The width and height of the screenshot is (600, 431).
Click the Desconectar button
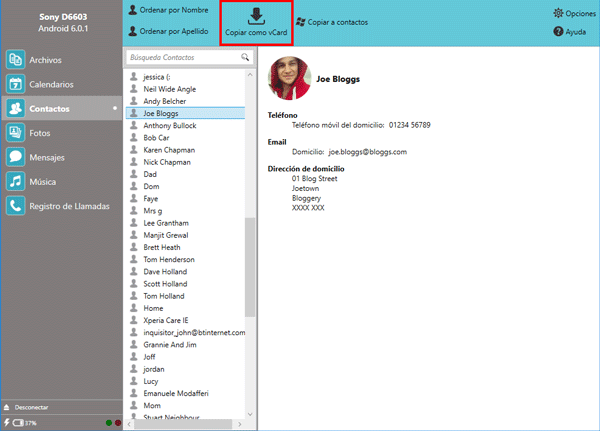point(31,407)
